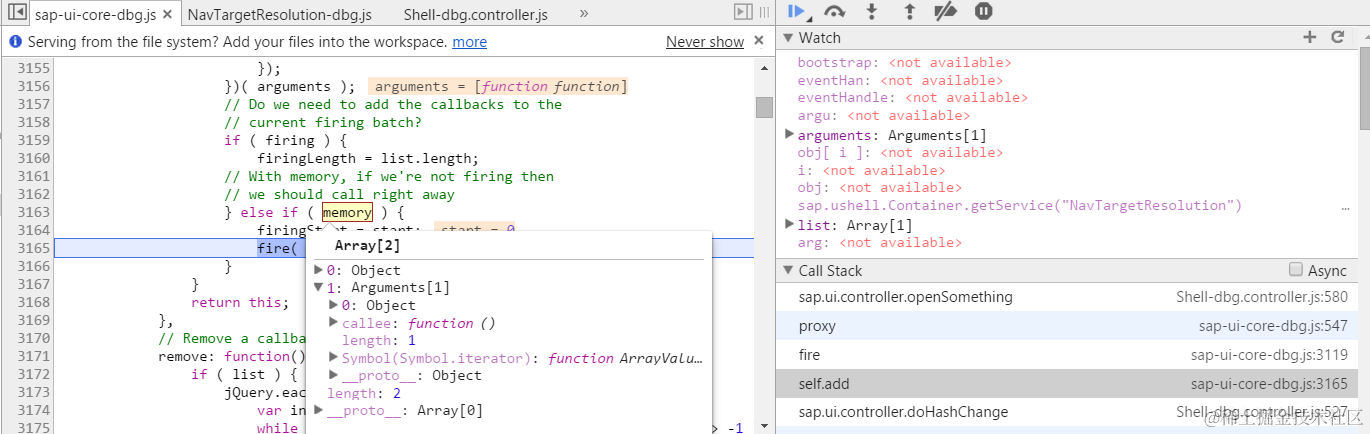Expand the arguments watch entry
The image size is (1370, 434).
tap(789, 134)
